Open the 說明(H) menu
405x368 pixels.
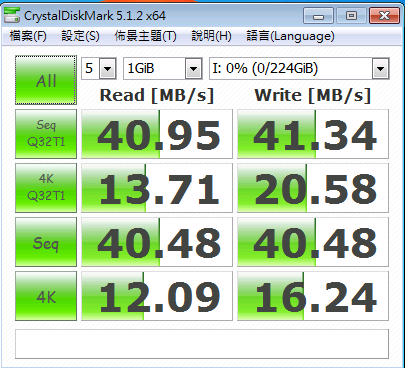coord(211,36)
